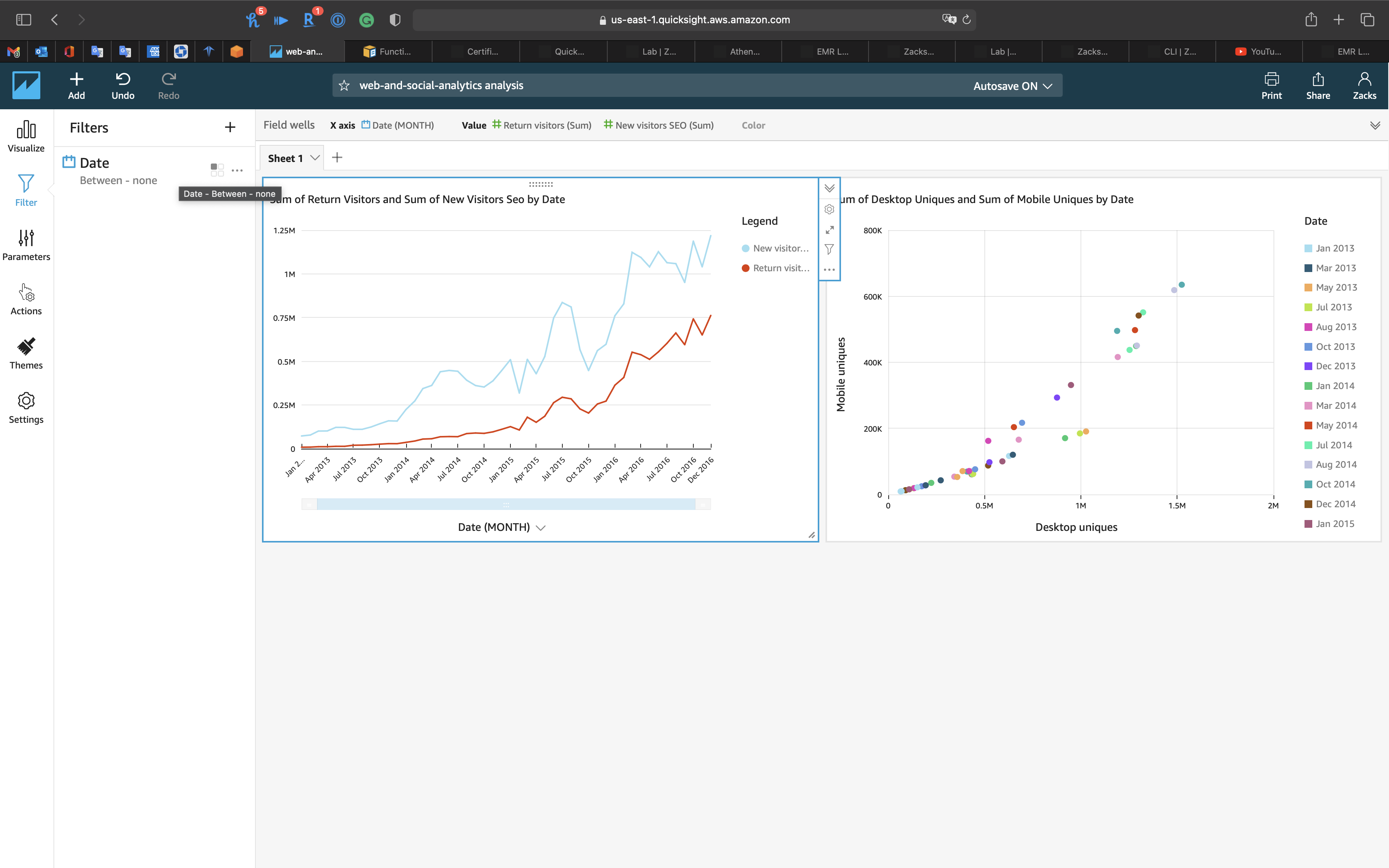1389x868 pixels.
Task: Open the Actions panel
Action: pyautogui.click(x=26, y=299)
